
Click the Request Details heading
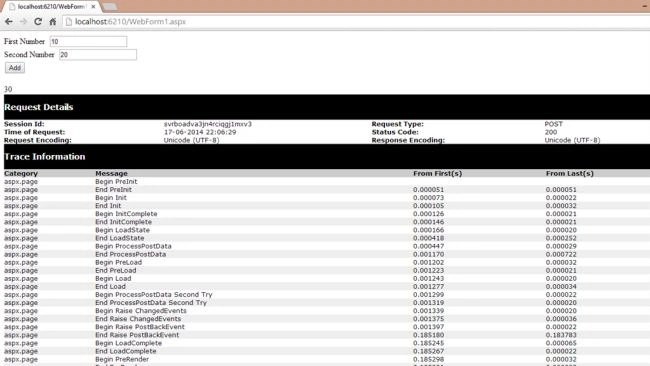click(x=39, y=107)
